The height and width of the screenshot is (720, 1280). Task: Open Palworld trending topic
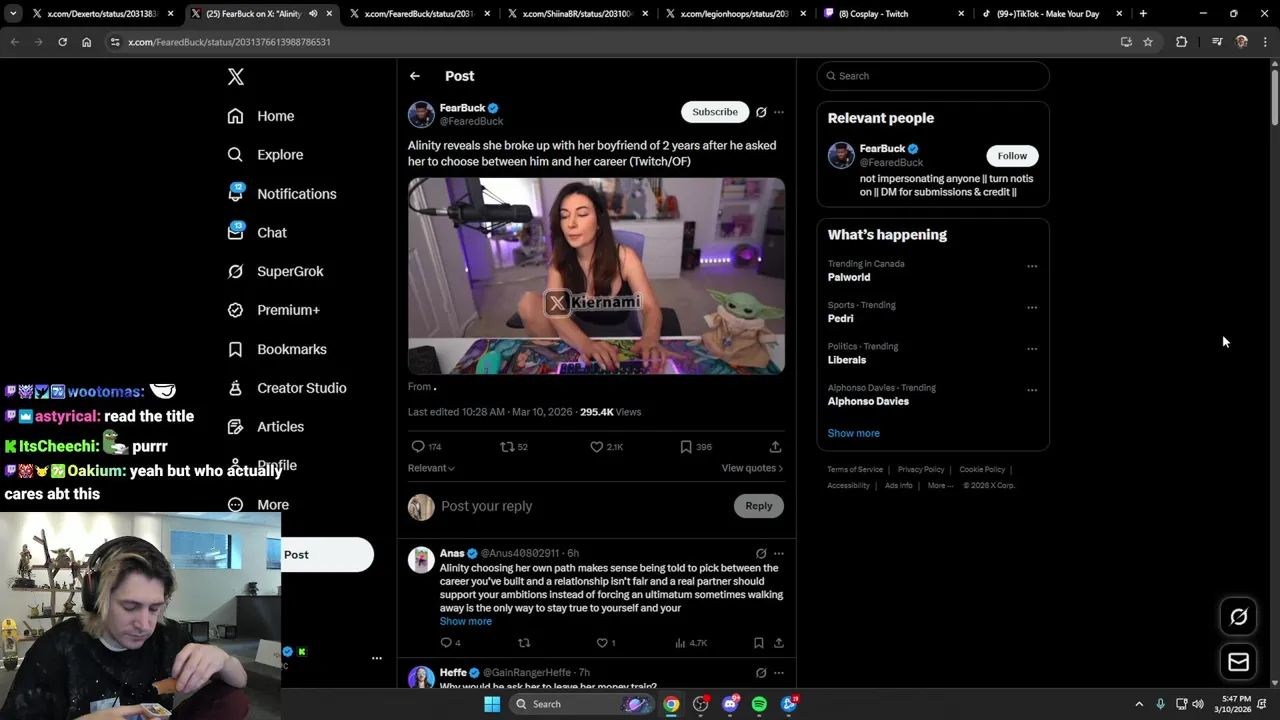(849, 277)
